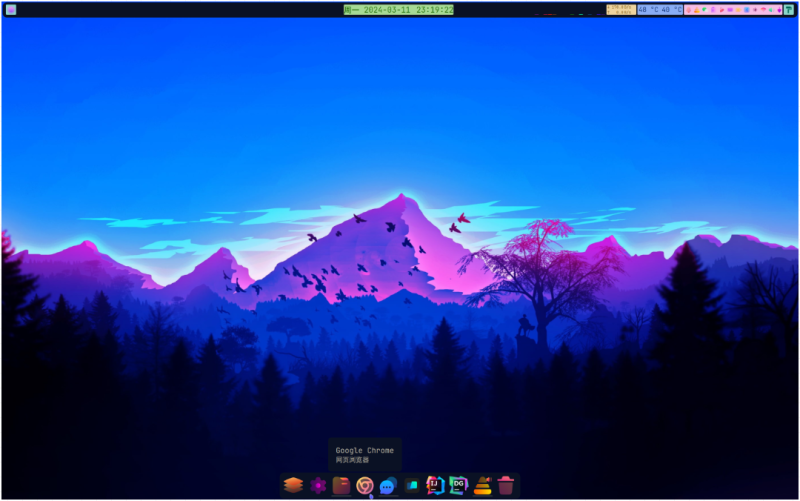800x501 pixels.
Task: Launch the teal terminal-style app in dock
Action: click(412, 485)
